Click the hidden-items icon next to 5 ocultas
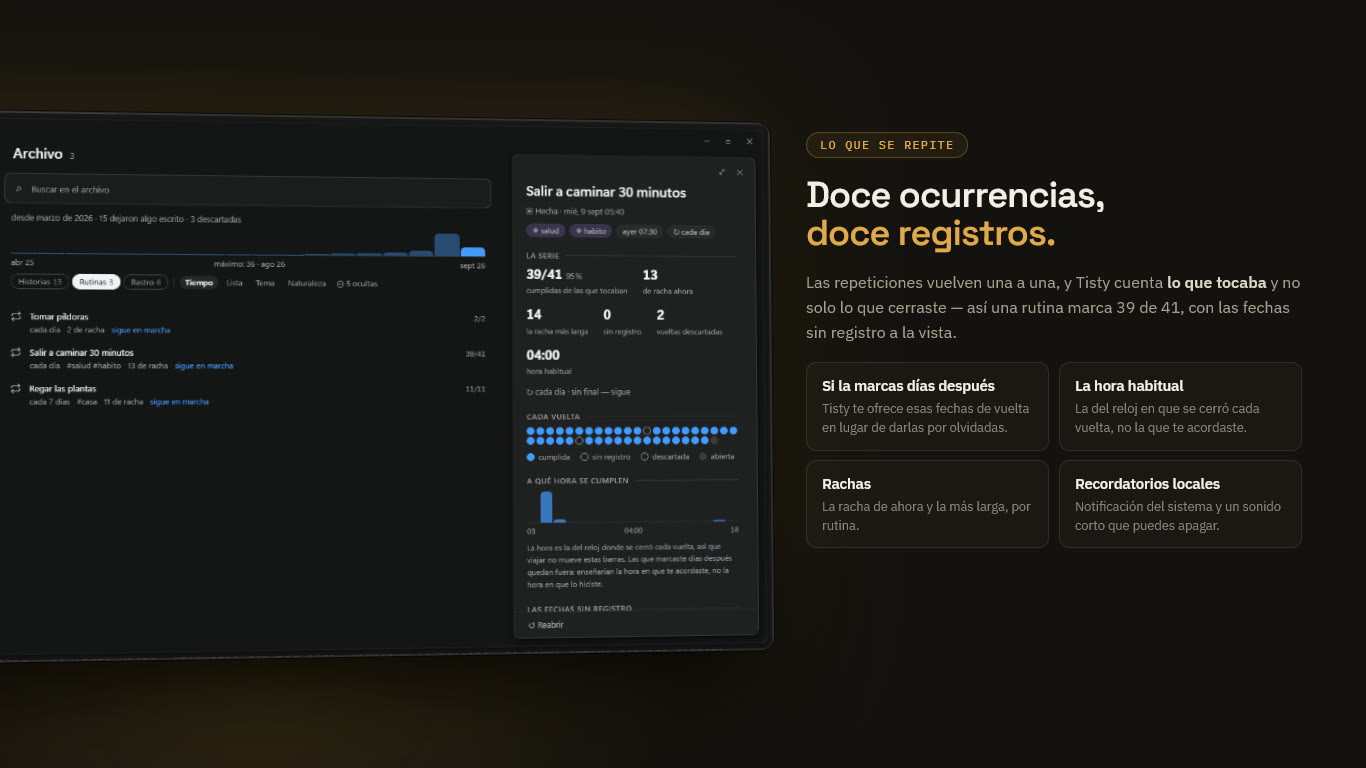 [x=340, y=284]
